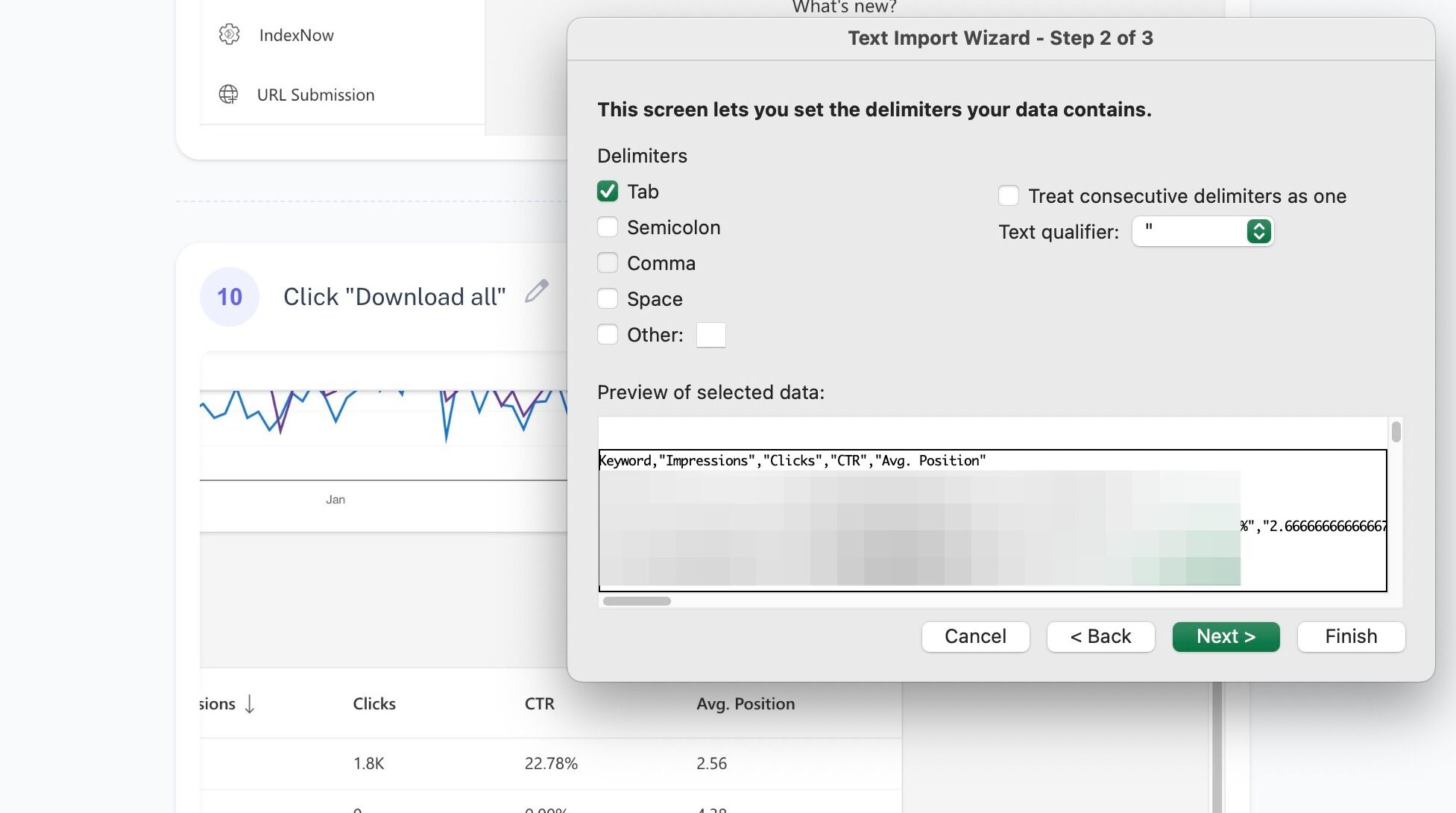The image size is (1456, 813).
Task: Uncheck the Tab delimiter checkbox
Action: (x=608, y=192)
